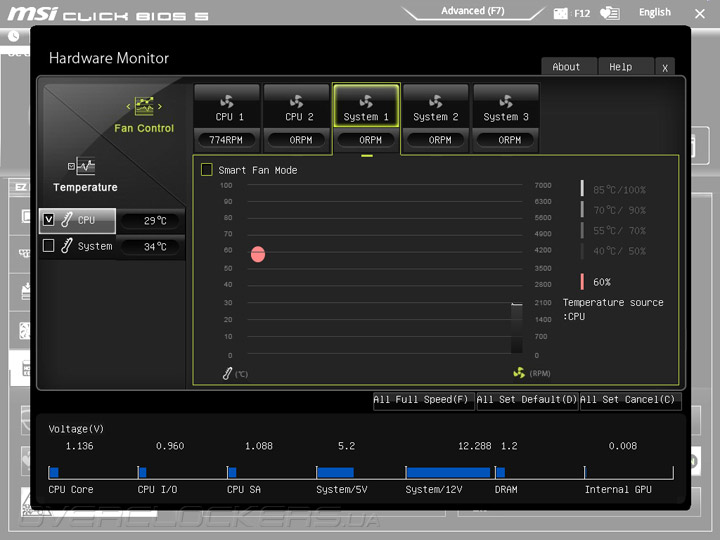The image size is (720, 540).
Task: Click the System 2 fan icon
Action: pos(436,101)
